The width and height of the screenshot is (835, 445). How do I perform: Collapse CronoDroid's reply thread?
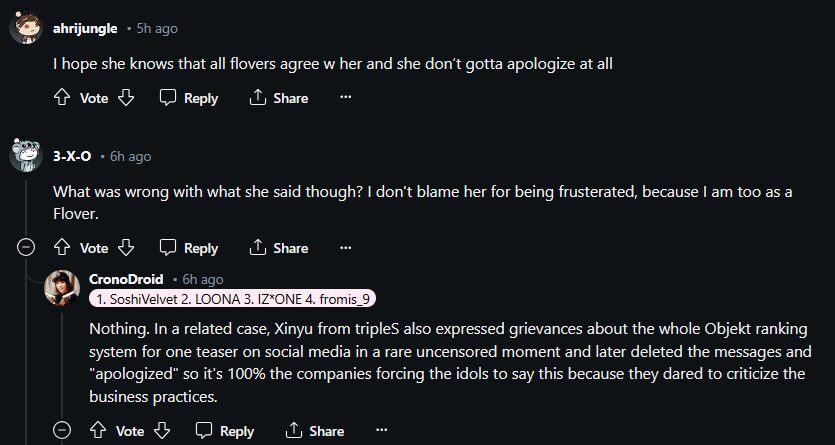point(61,431)
